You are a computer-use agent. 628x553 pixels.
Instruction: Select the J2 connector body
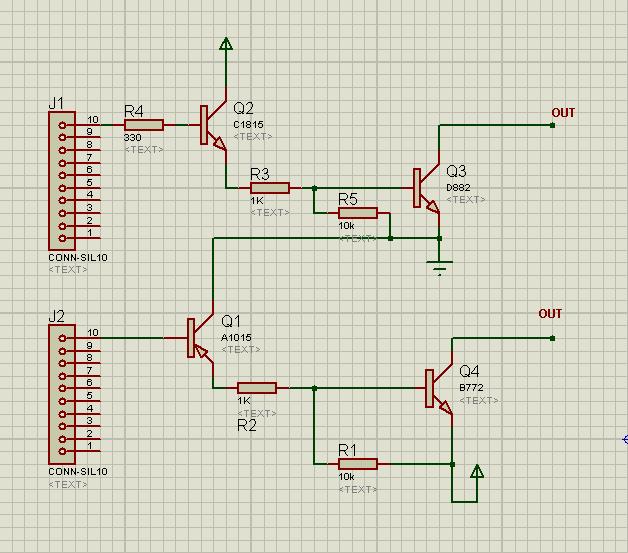click(62, 394)
